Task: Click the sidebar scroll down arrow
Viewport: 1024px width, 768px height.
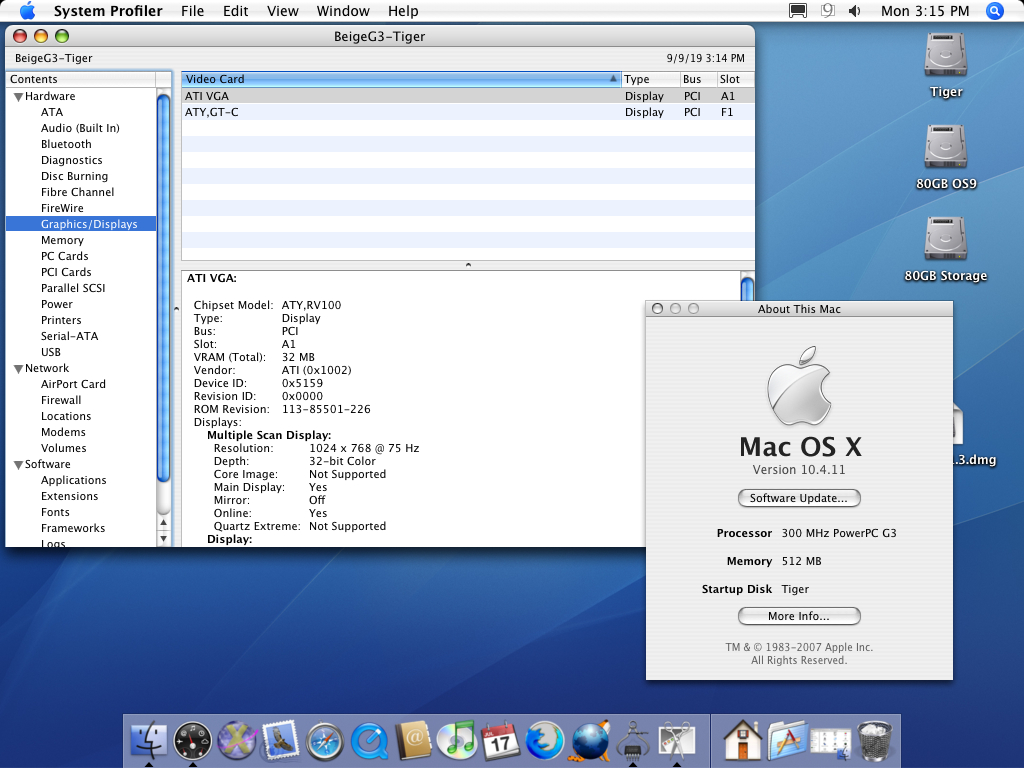Action: [163, 539]
